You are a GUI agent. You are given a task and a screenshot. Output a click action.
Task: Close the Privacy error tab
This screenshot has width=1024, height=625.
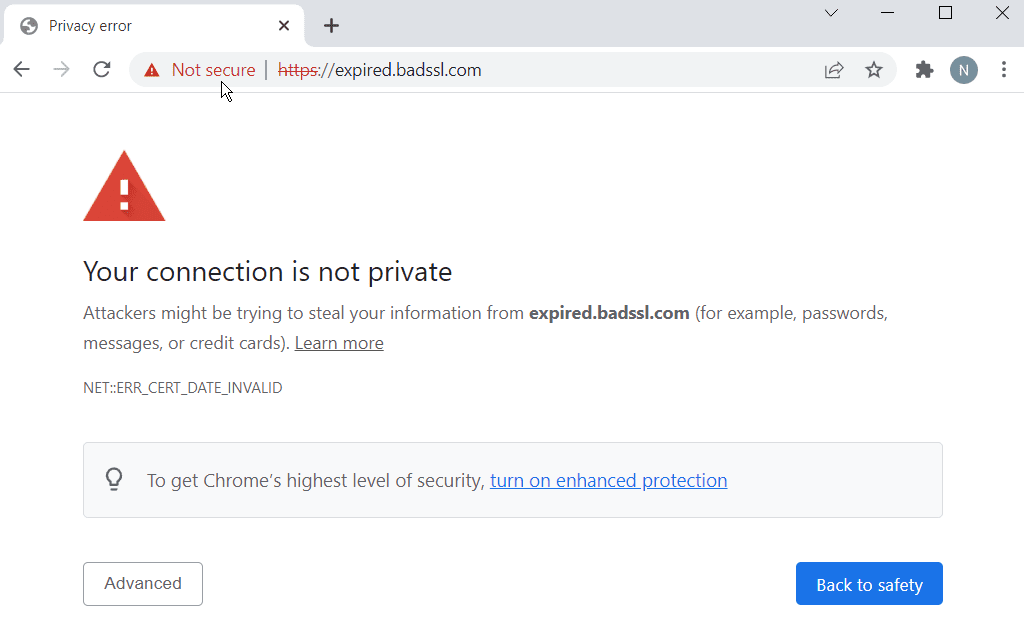(283, 25)
